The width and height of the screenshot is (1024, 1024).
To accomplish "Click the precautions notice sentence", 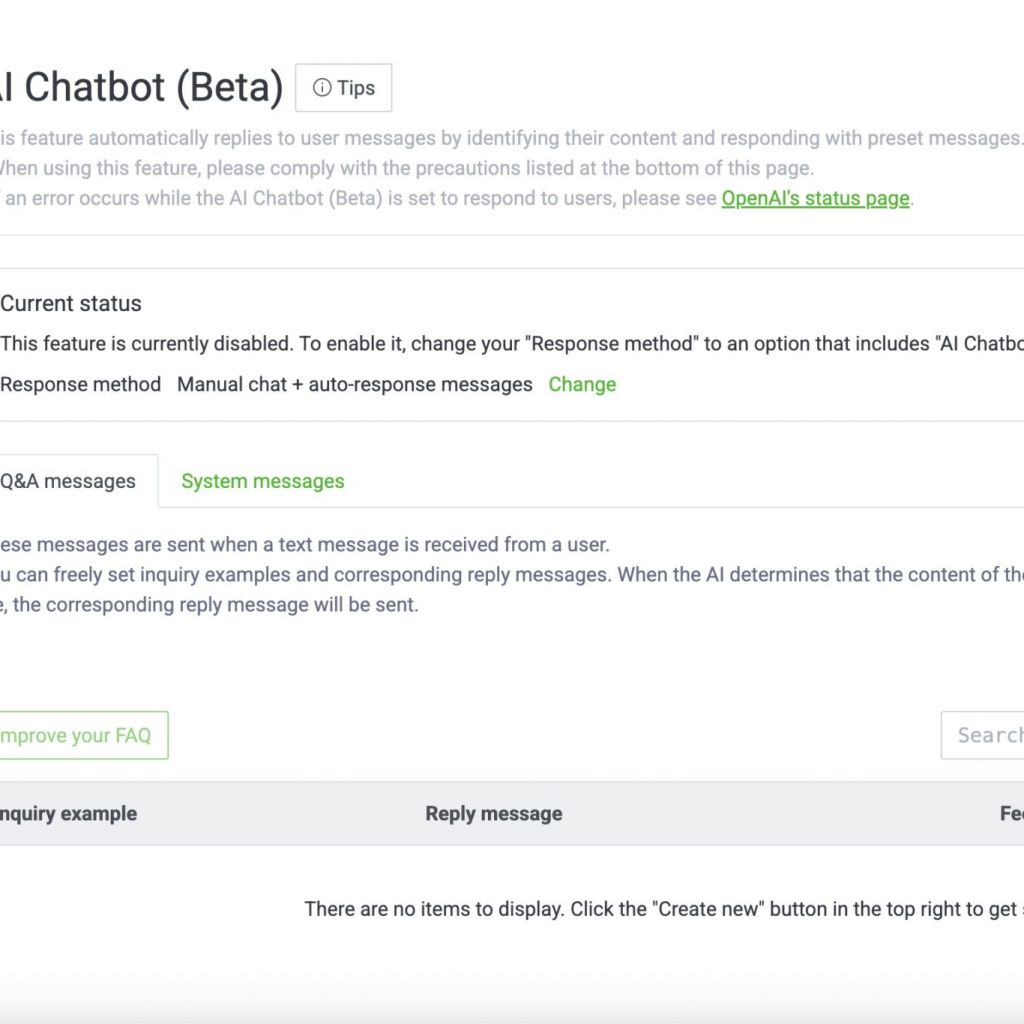I will (x=405, y=168).
